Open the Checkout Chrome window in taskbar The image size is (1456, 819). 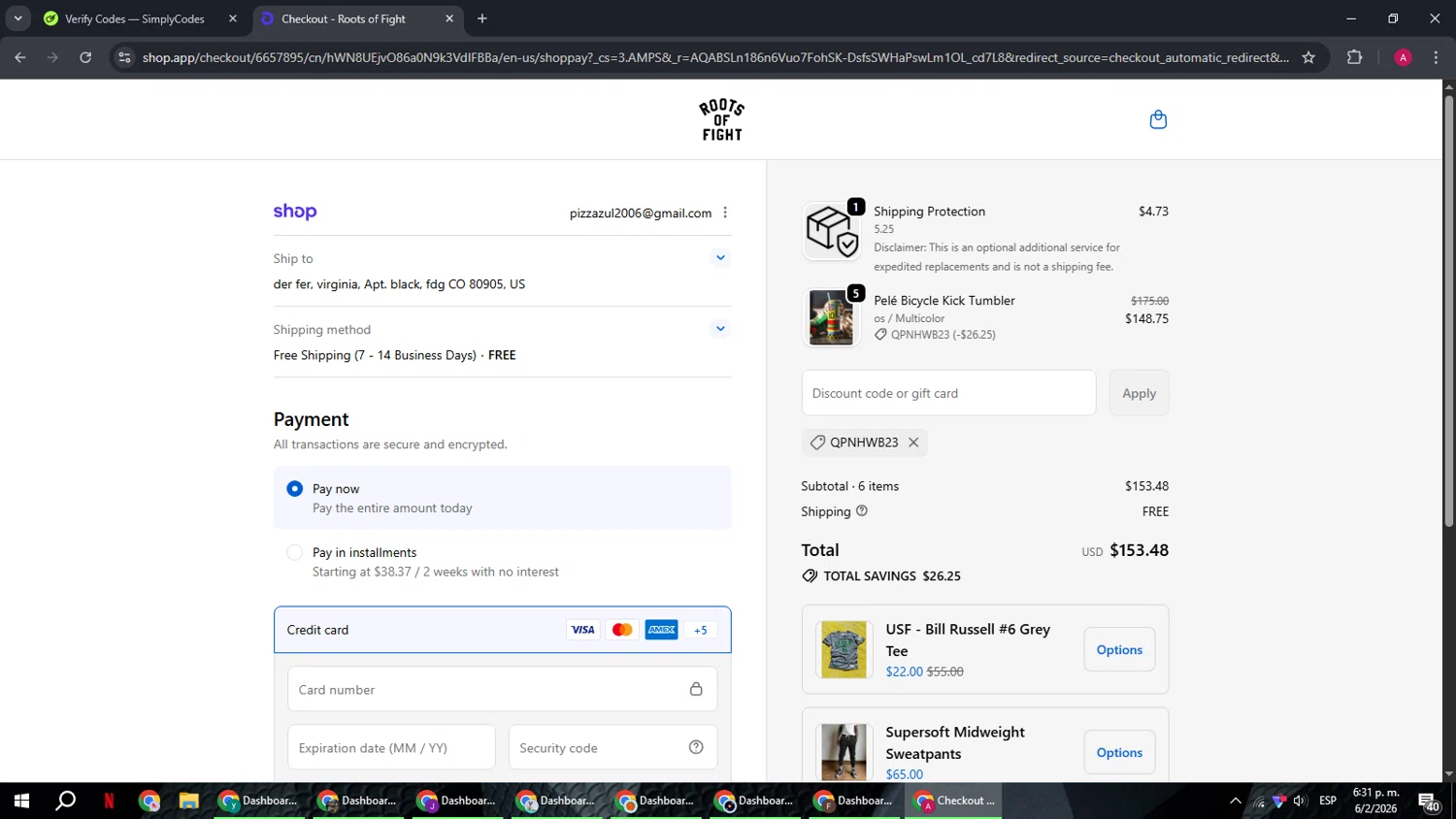(x=953, y=801)
